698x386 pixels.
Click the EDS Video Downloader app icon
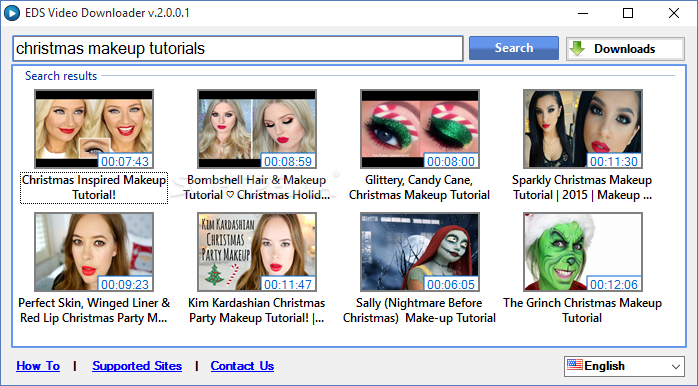point(12,13)
